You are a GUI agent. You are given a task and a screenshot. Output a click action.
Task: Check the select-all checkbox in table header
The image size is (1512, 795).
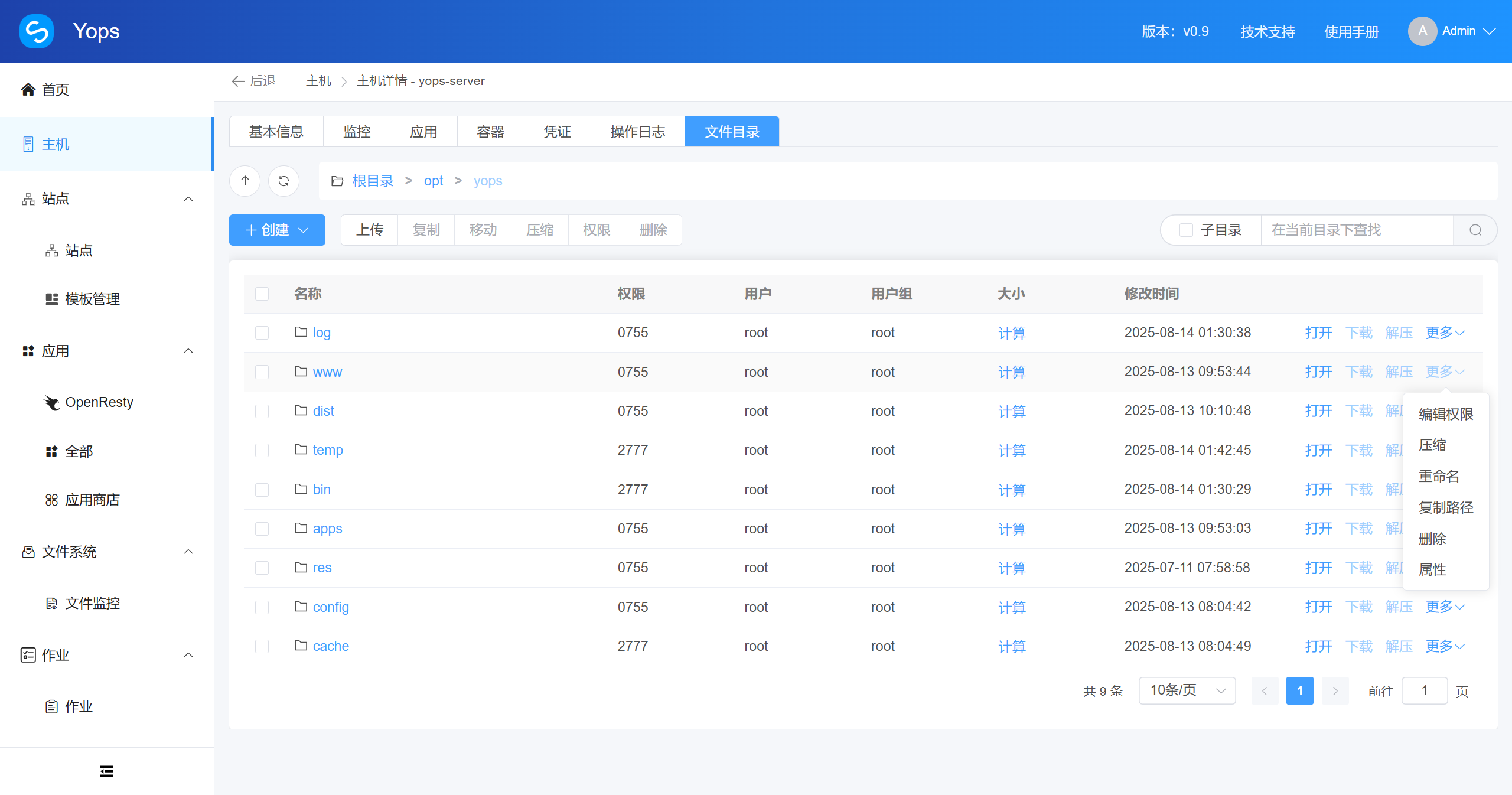pyautogui.click(x=262, y=294)
